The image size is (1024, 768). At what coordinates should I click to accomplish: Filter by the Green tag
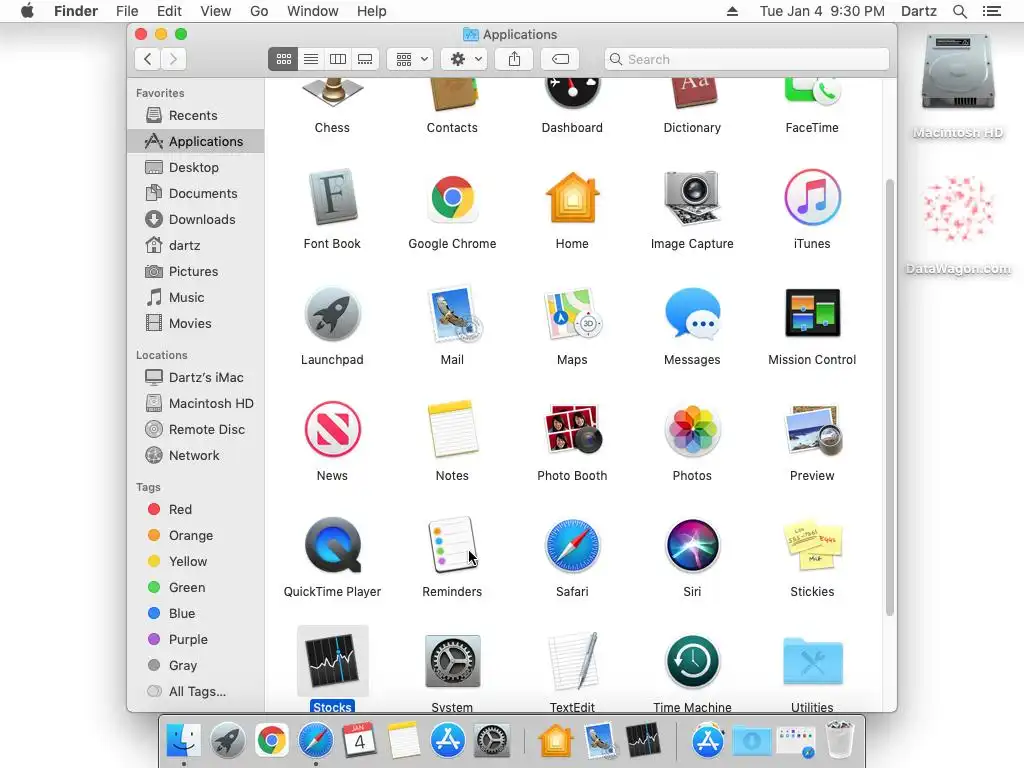coord(196,588)
